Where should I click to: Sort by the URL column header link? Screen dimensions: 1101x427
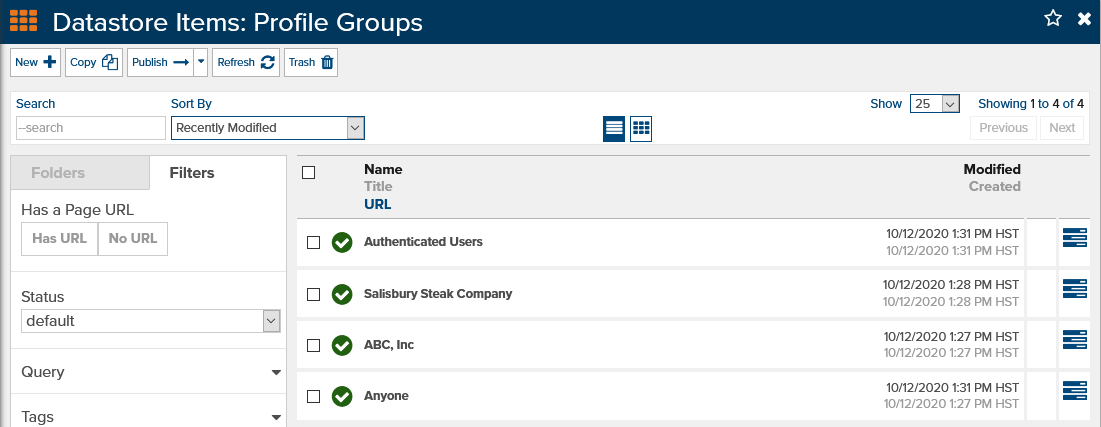[x=378, y=204]
